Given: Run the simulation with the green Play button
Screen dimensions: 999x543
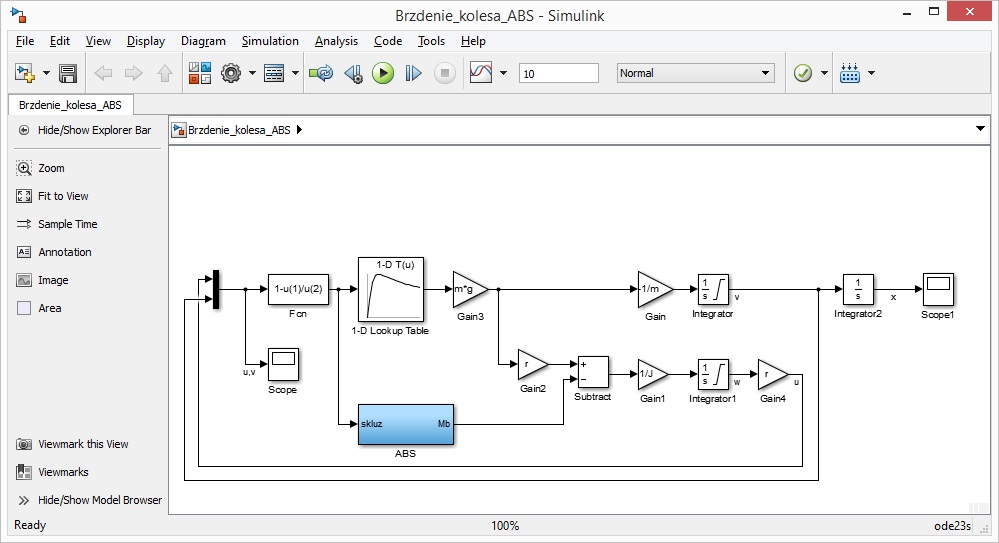Looking at the screenshot, I should tap(383, 73).
